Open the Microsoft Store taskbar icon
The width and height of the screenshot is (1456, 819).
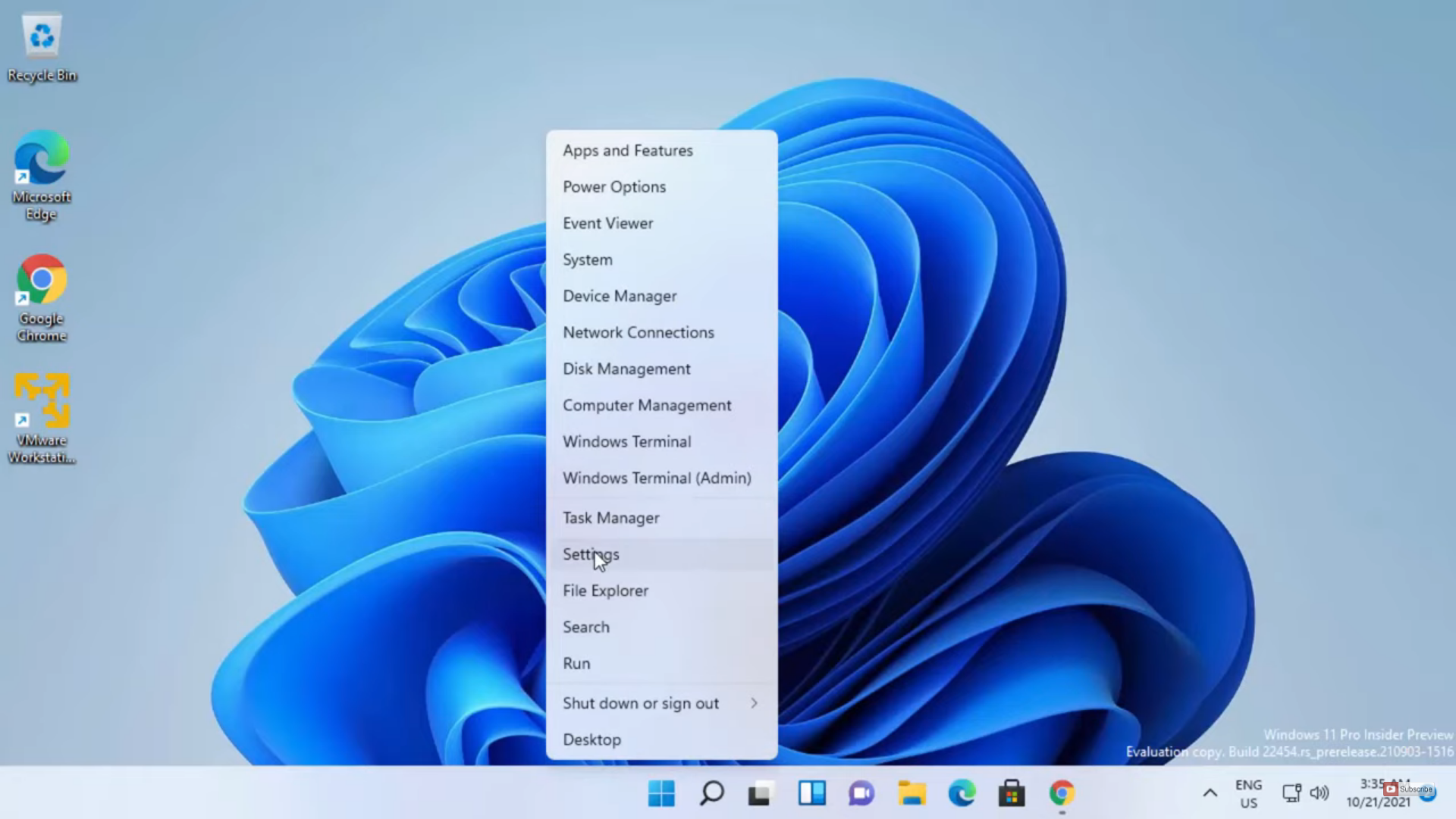click(x=1012, y=793)
